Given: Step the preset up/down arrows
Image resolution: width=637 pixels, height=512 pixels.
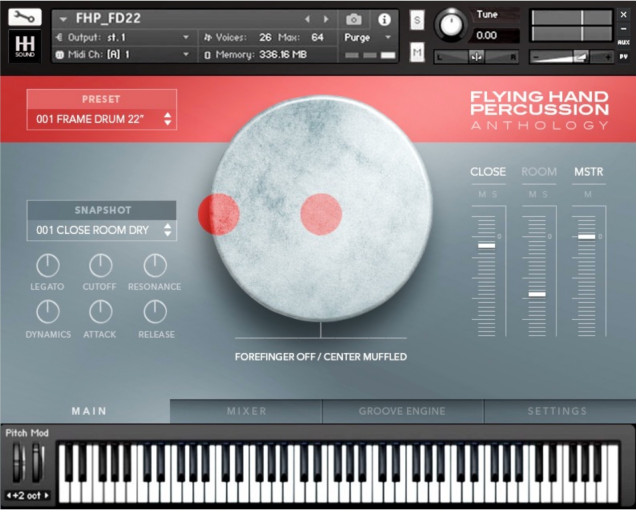Looking at the screenshot, I should [x=167, y=119].
